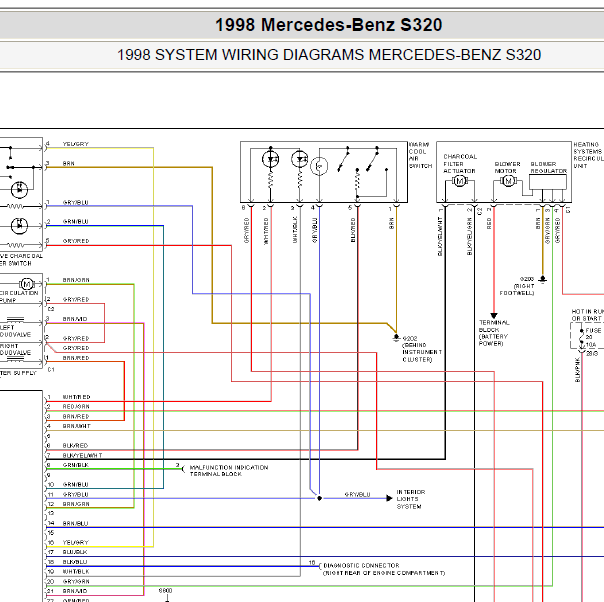This screenshot has width=604, height=602.
Task: Click the HOT IN RUN OR START label
Action: tap(588, 315)
